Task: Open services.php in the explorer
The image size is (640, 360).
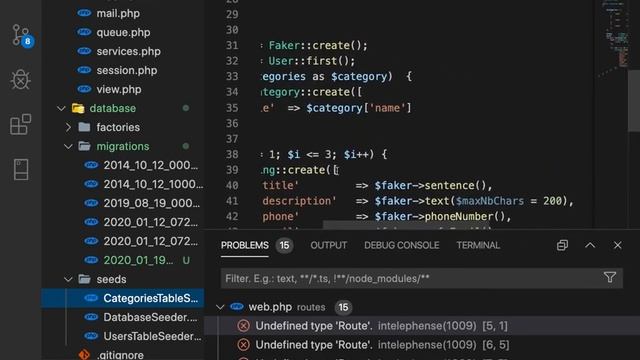Action: coord(129,51)
